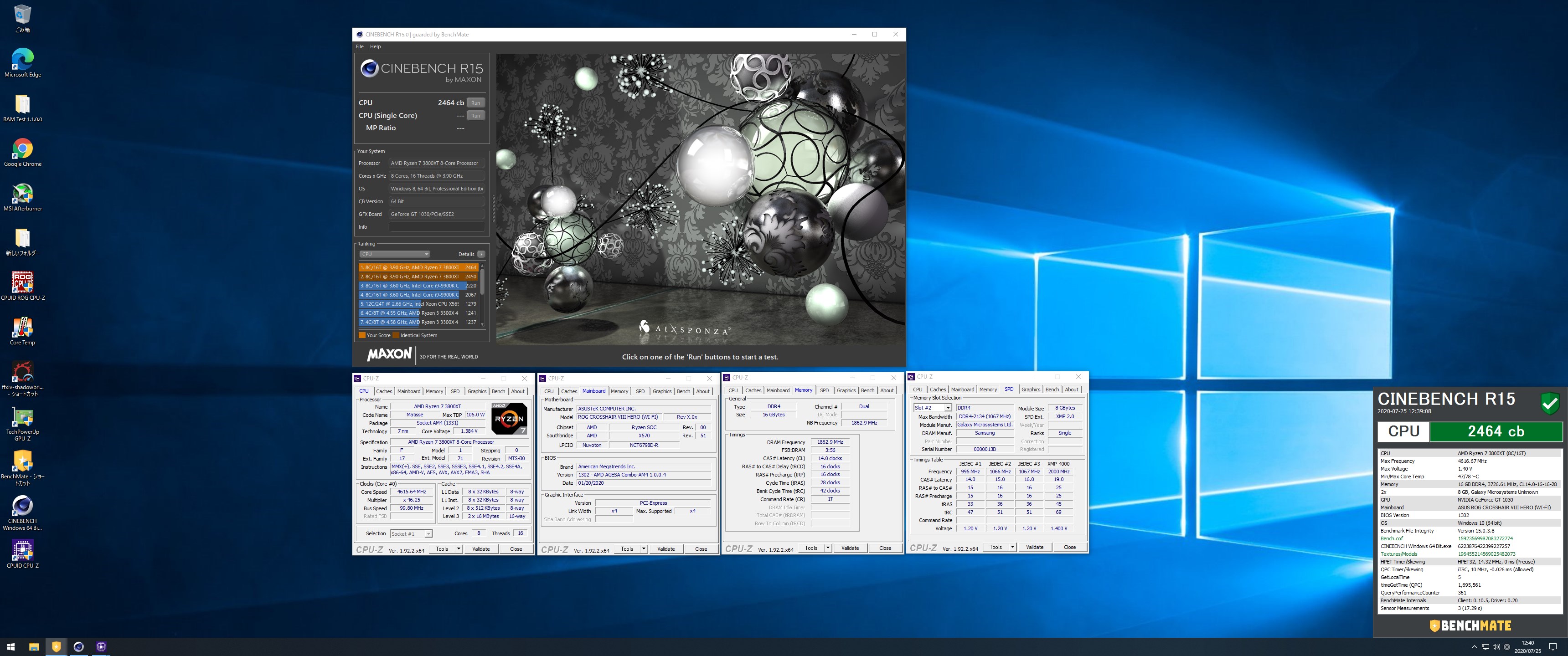
Task: Click Core Speed value 4615.64 MHz
Action: 412,492
